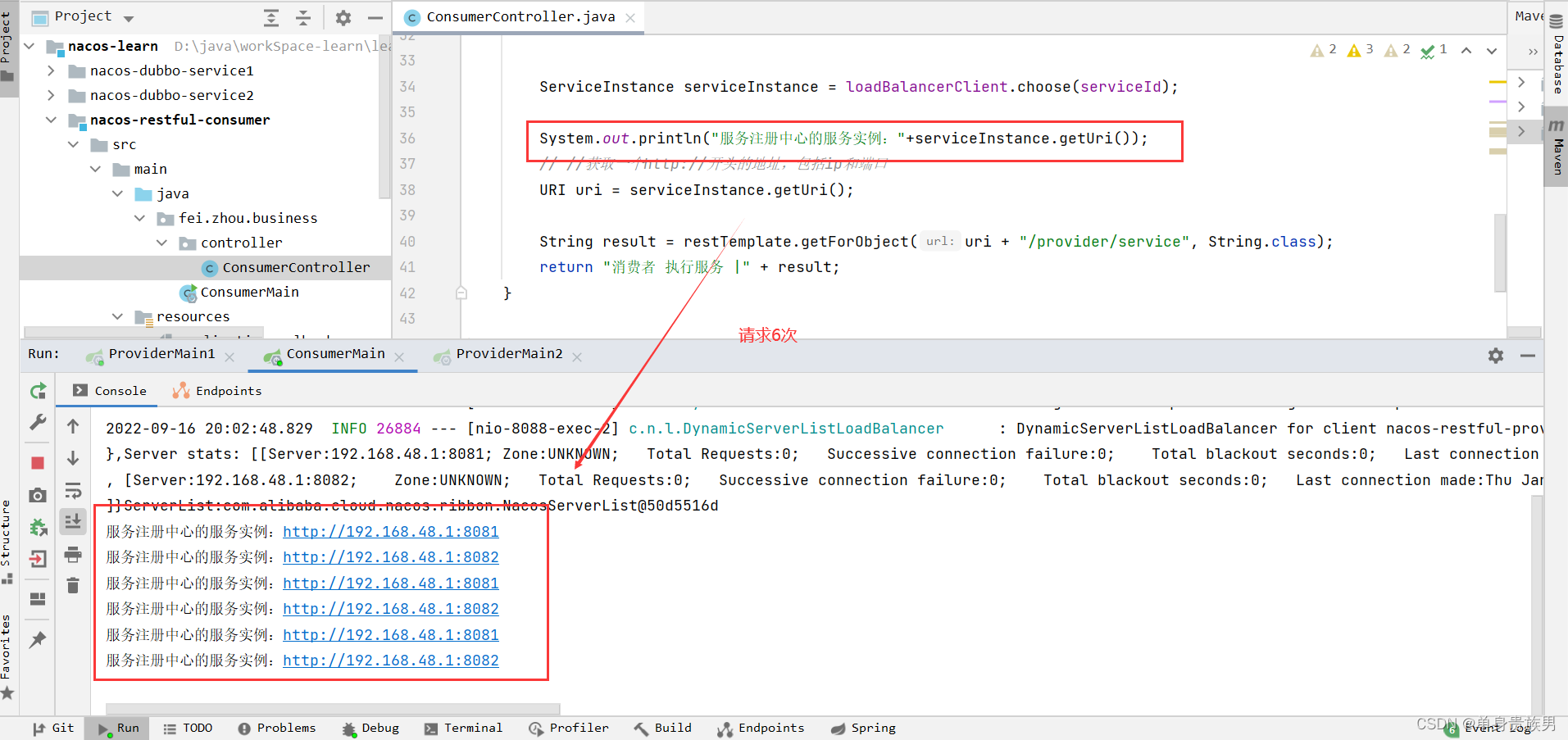The width and height of the screenshot is (1568, 740).
Task: Click the editor vertical scrollbar
Action: tap(1500, 252)
